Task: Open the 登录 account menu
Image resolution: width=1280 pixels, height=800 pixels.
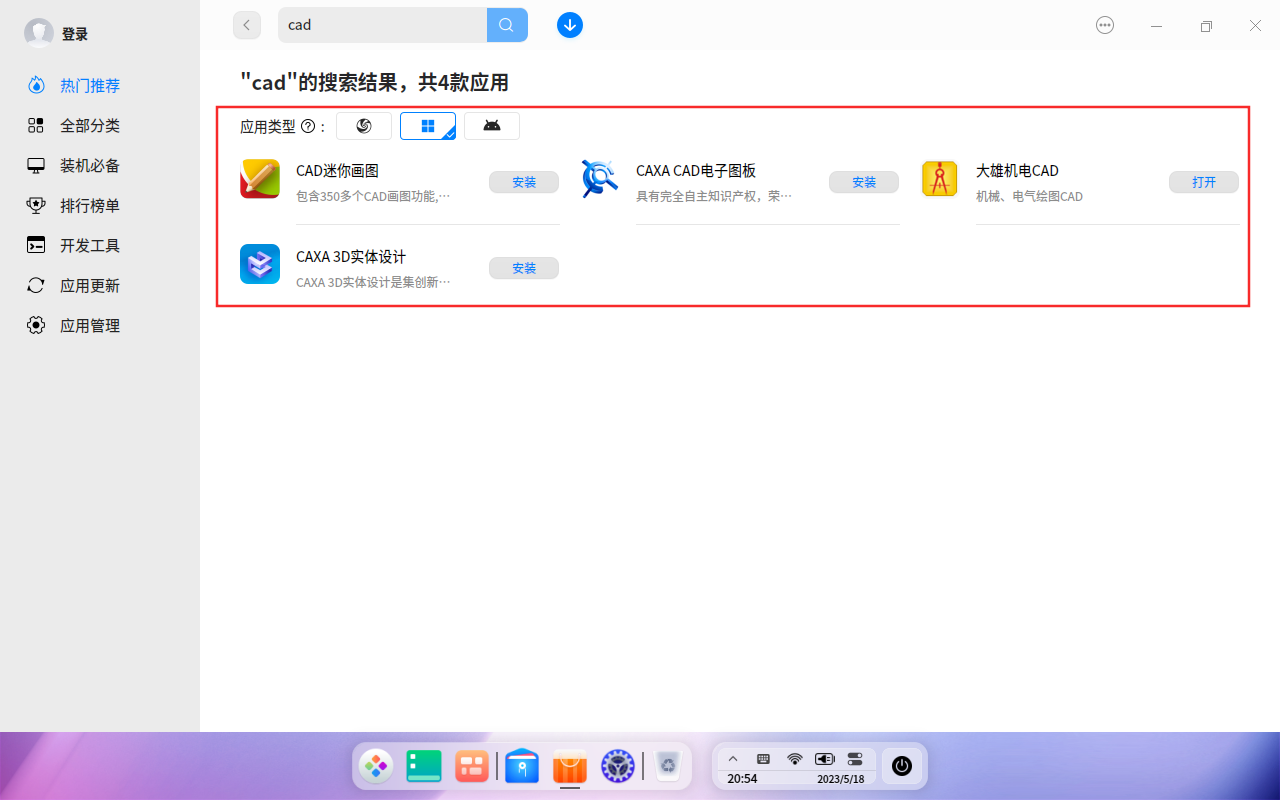Action: 57,33
